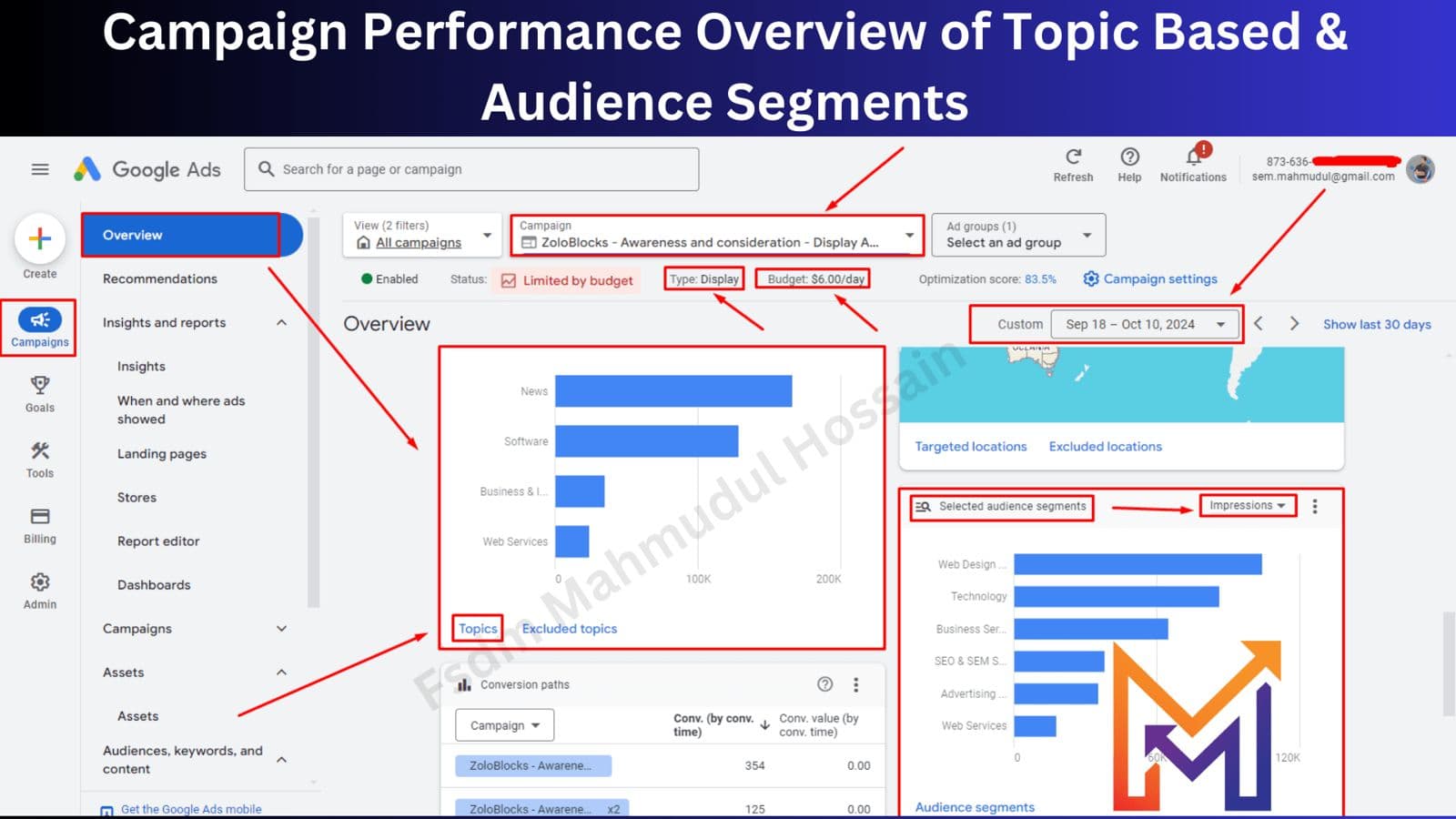This screenshot has width=1456, height=819.
Task: Click the Refresh icon
Action: [x=1074, y=157]
